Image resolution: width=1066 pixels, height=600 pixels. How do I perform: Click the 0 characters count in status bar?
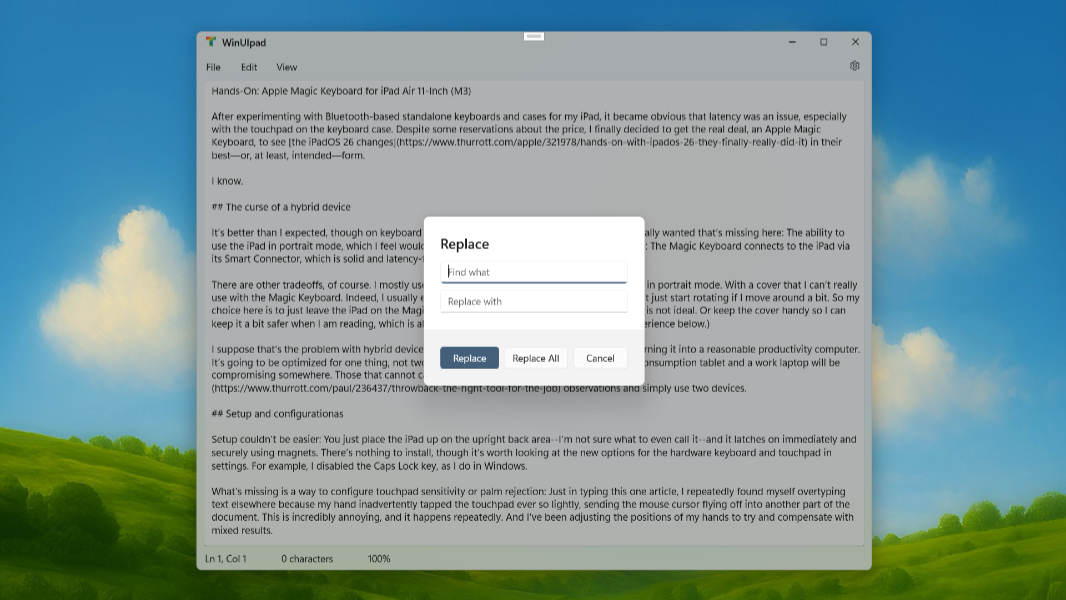(x=307, y=558)
